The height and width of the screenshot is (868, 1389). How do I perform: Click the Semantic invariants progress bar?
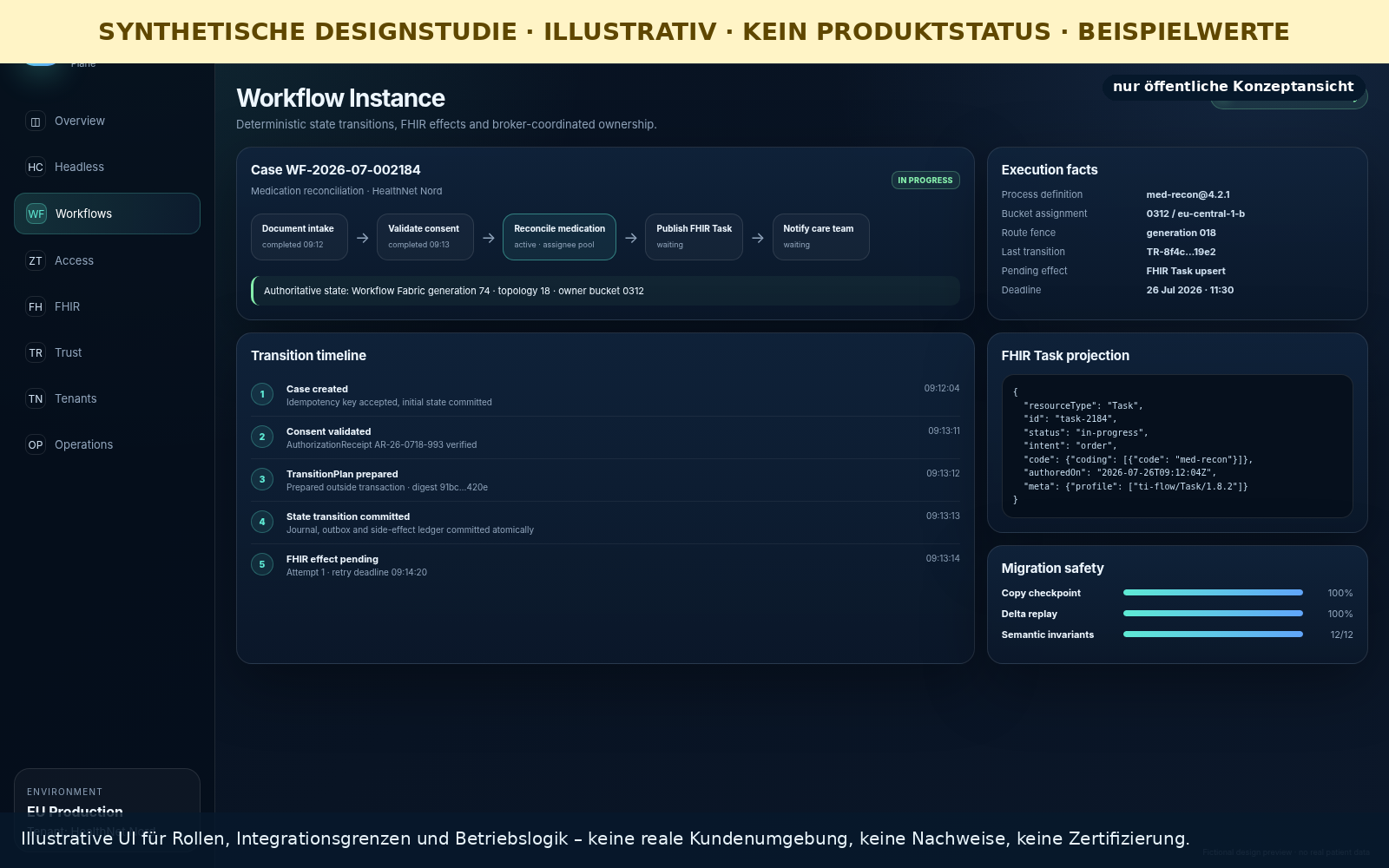(x=1213, y=635)
